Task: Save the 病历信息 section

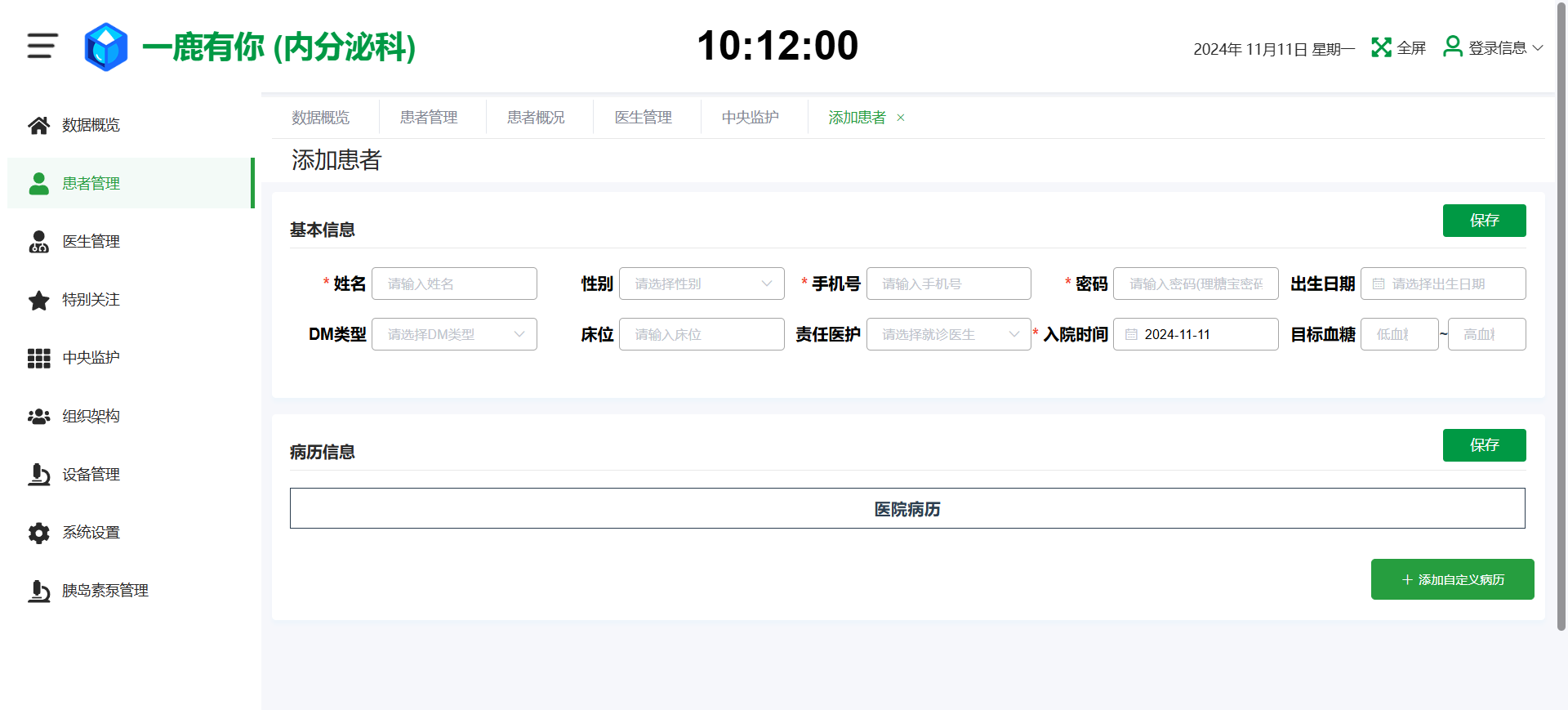Action: coord(1484,445)
